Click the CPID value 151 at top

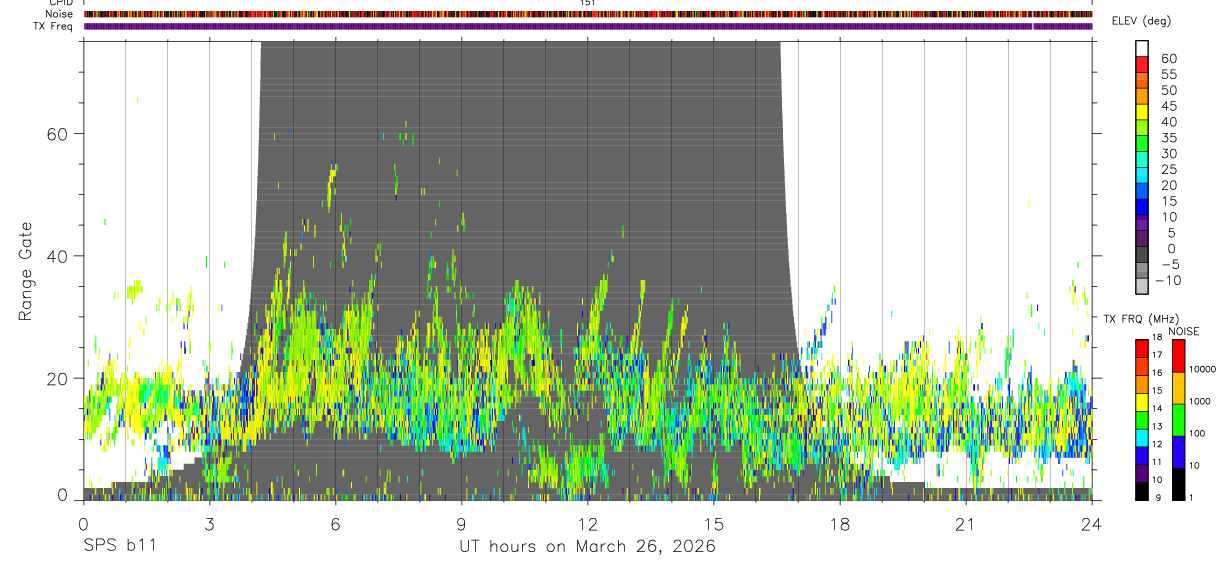click(x=588, y=3)
